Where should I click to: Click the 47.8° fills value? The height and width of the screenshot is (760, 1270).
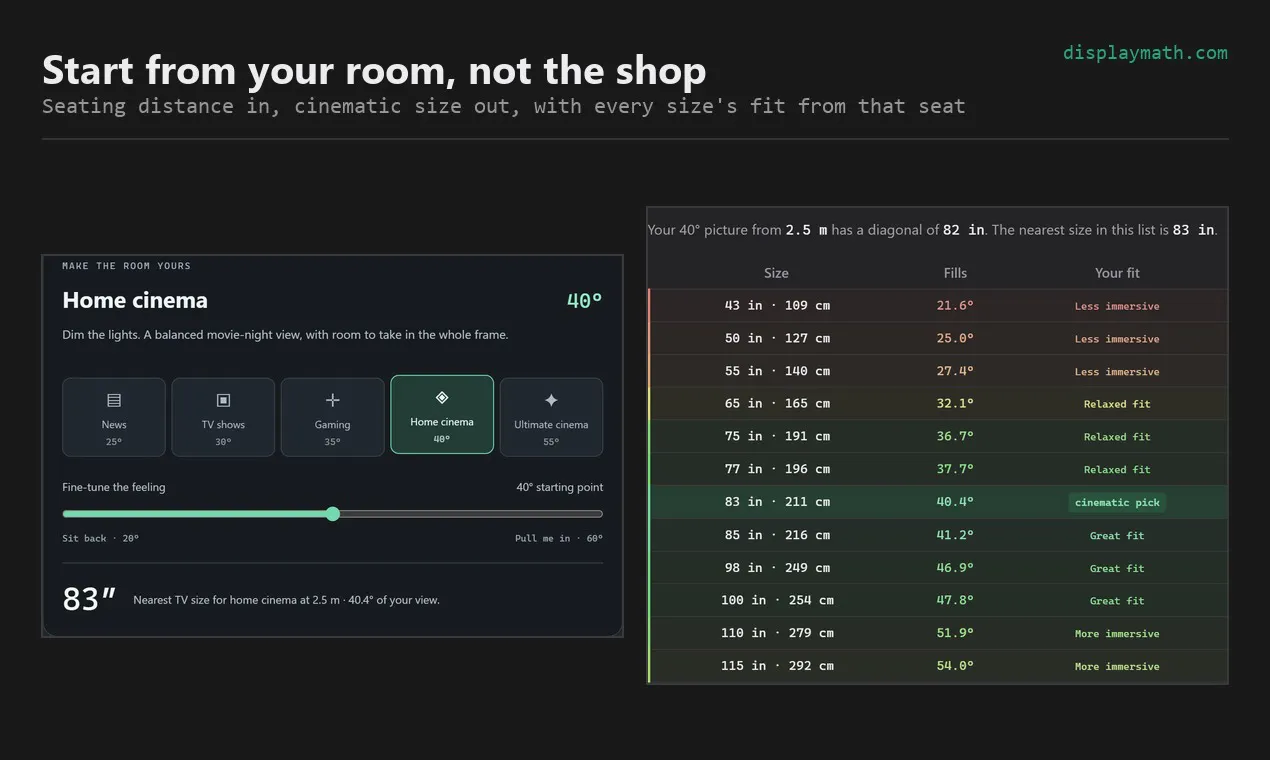point(955,600)
